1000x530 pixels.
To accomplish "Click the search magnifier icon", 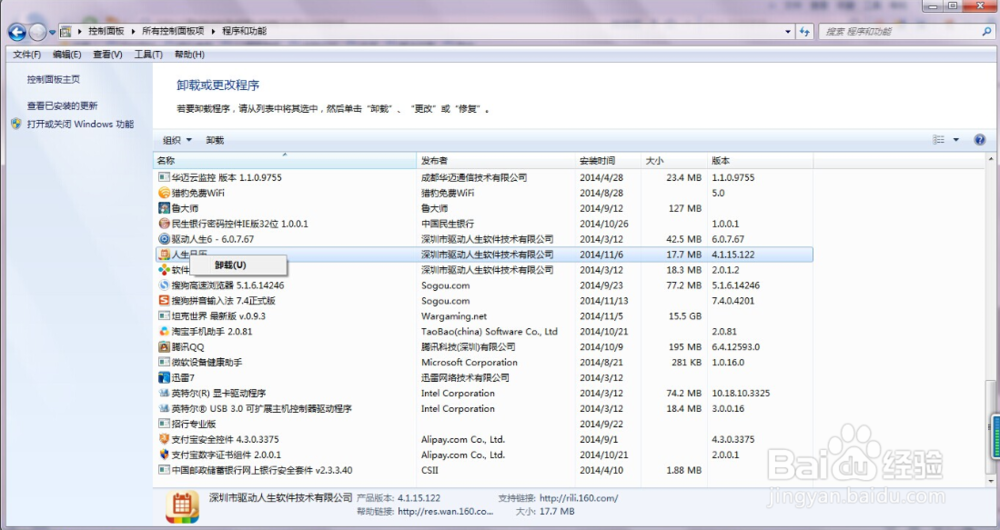I will (x=987, y=31).
